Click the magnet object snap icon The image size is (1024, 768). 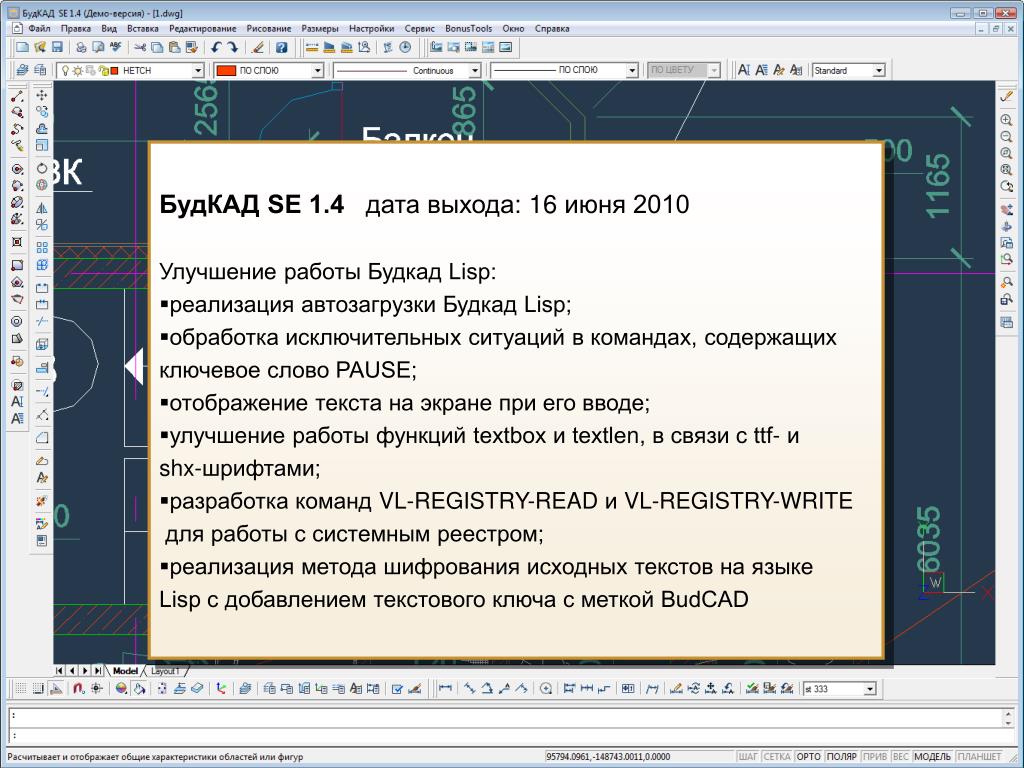click(x=78, y=688)
